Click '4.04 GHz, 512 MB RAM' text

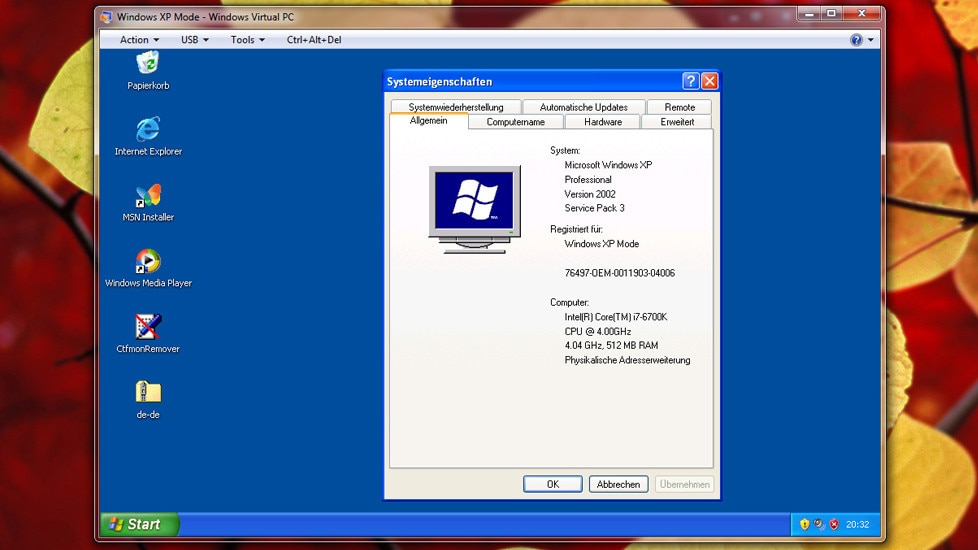click(x=611, y=345)
